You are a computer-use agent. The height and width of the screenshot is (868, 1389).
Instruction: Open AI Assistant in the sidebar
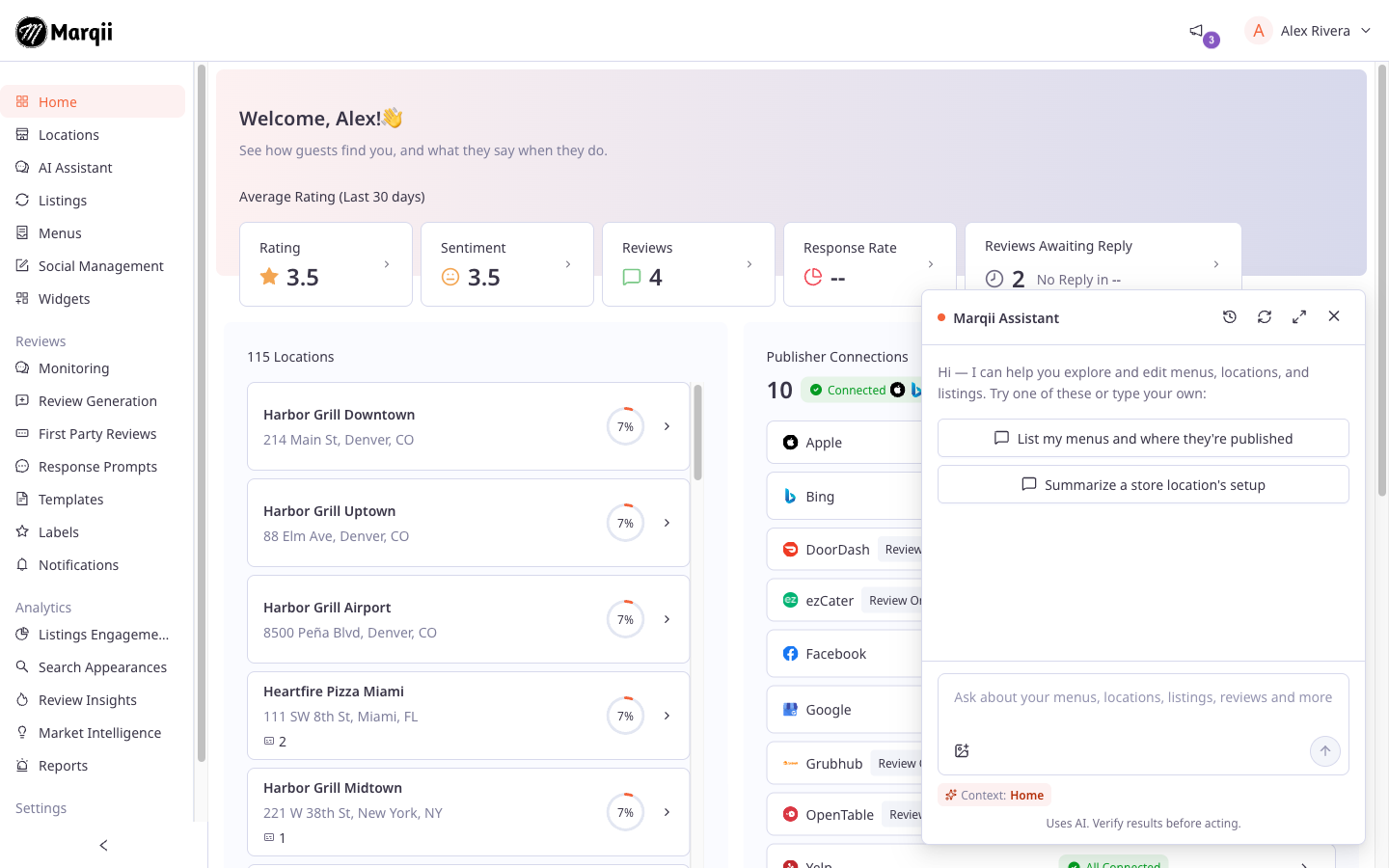[93, 168]
